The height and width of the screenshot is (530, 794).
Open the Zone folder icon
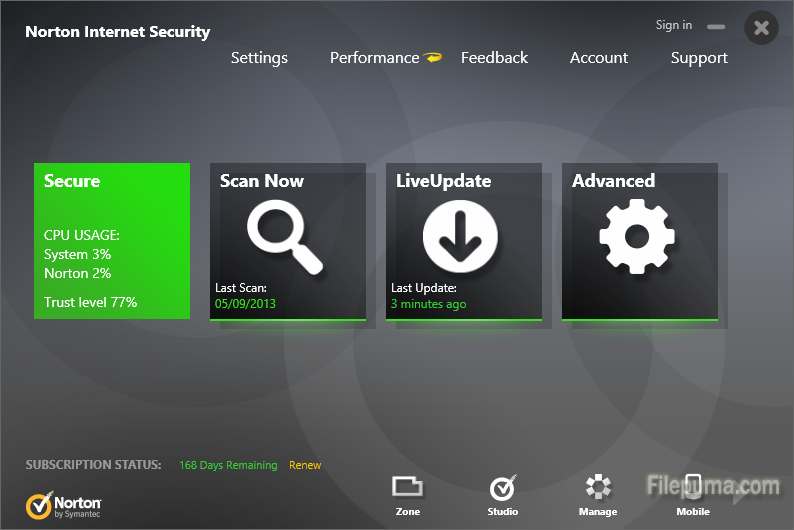click(407, 488)
